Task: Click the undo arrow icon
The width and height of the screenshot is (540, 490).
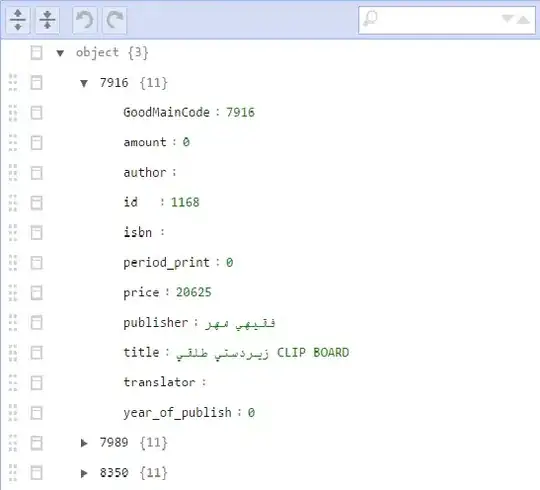Action: (85, 20)
